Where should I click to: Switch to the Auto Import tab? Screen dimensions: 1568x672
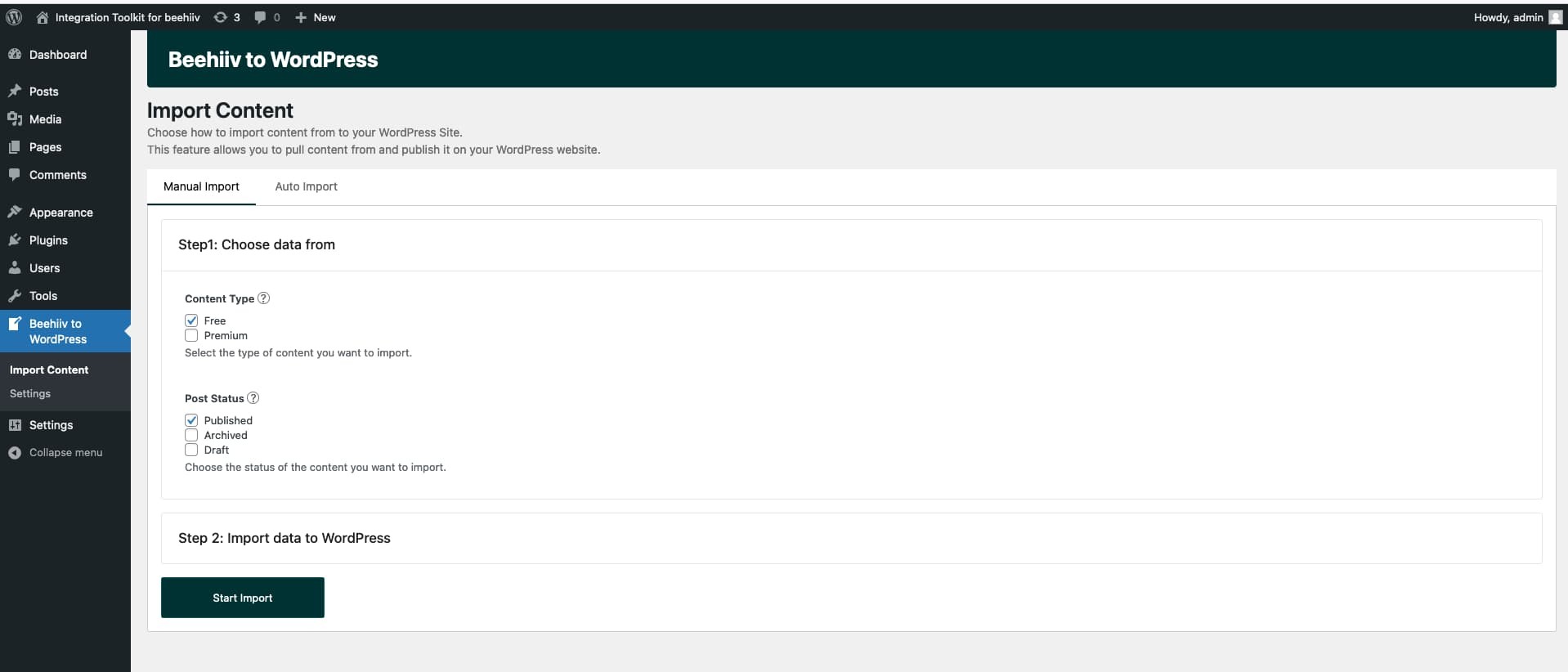point(306,186)
